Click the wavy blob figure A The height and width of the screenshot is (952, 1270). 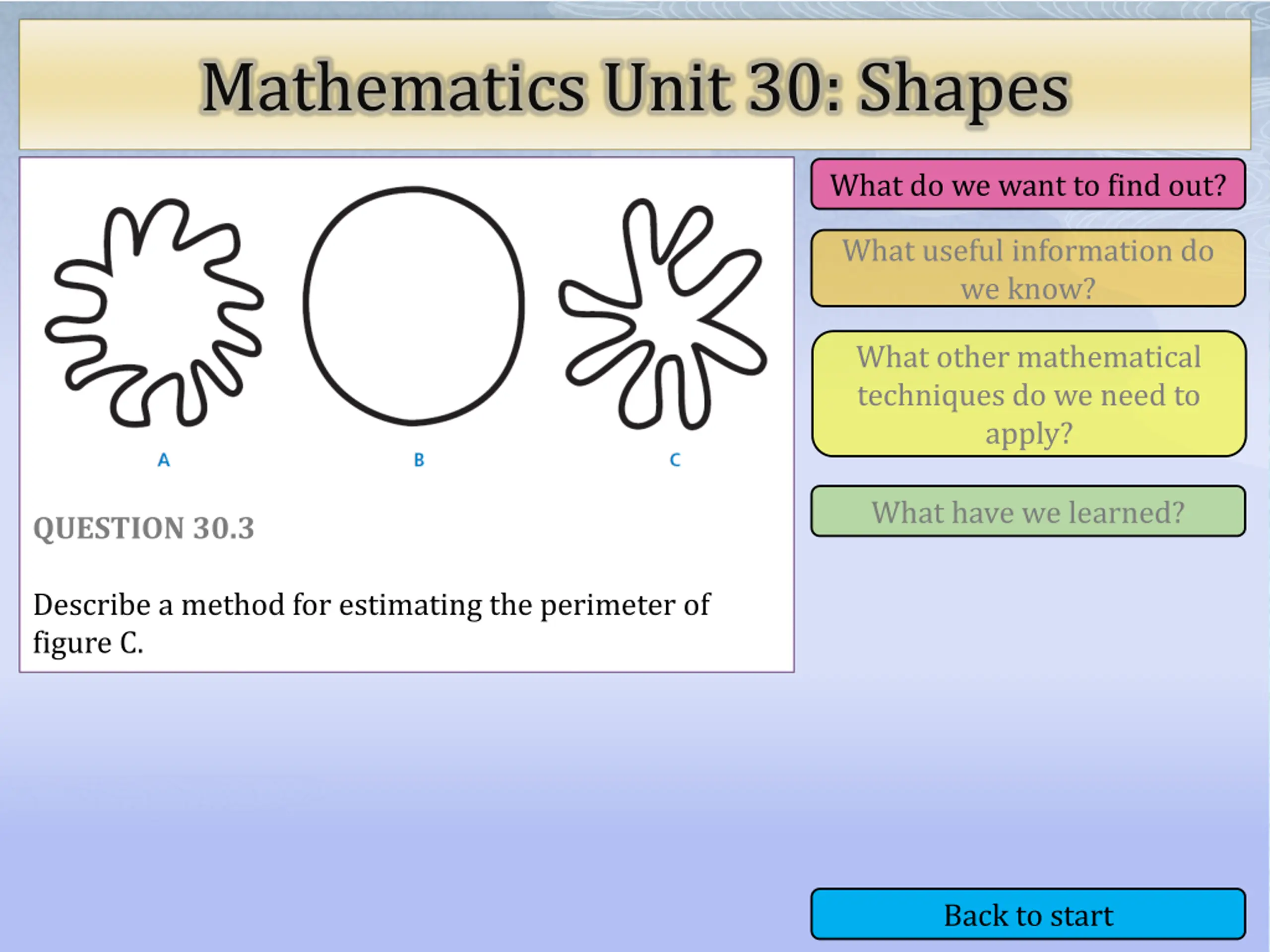pyautogui.click(x=154, y=313)
